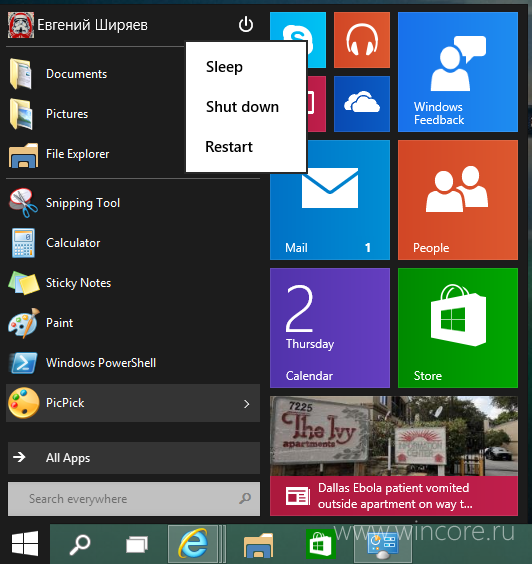Open the Documents folder icon
The width and height of the screenshot is (532, 564).
coord(21,74)
